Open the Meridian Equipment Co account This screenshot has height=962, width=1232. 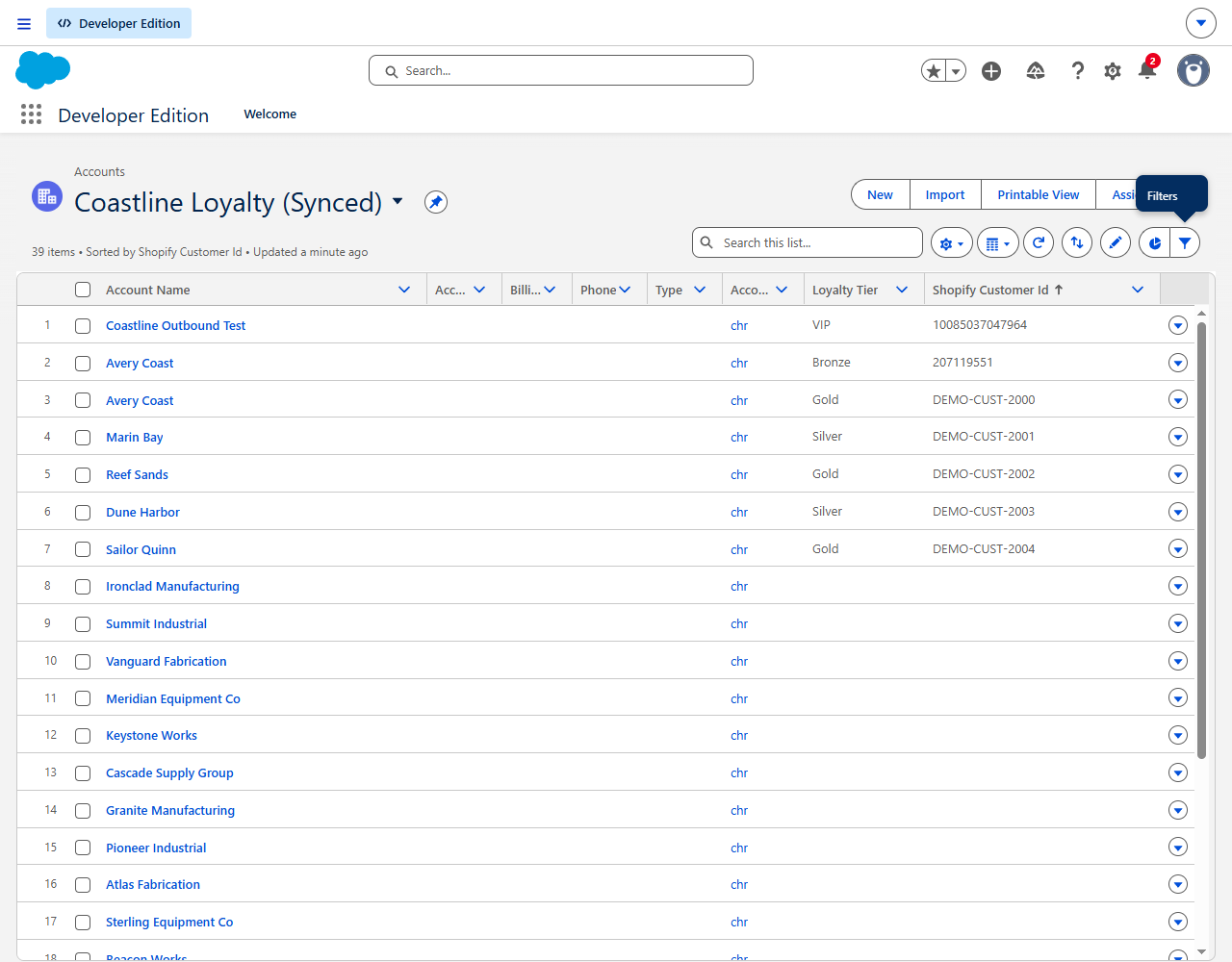pyautogui.click(x=173, y=699)
